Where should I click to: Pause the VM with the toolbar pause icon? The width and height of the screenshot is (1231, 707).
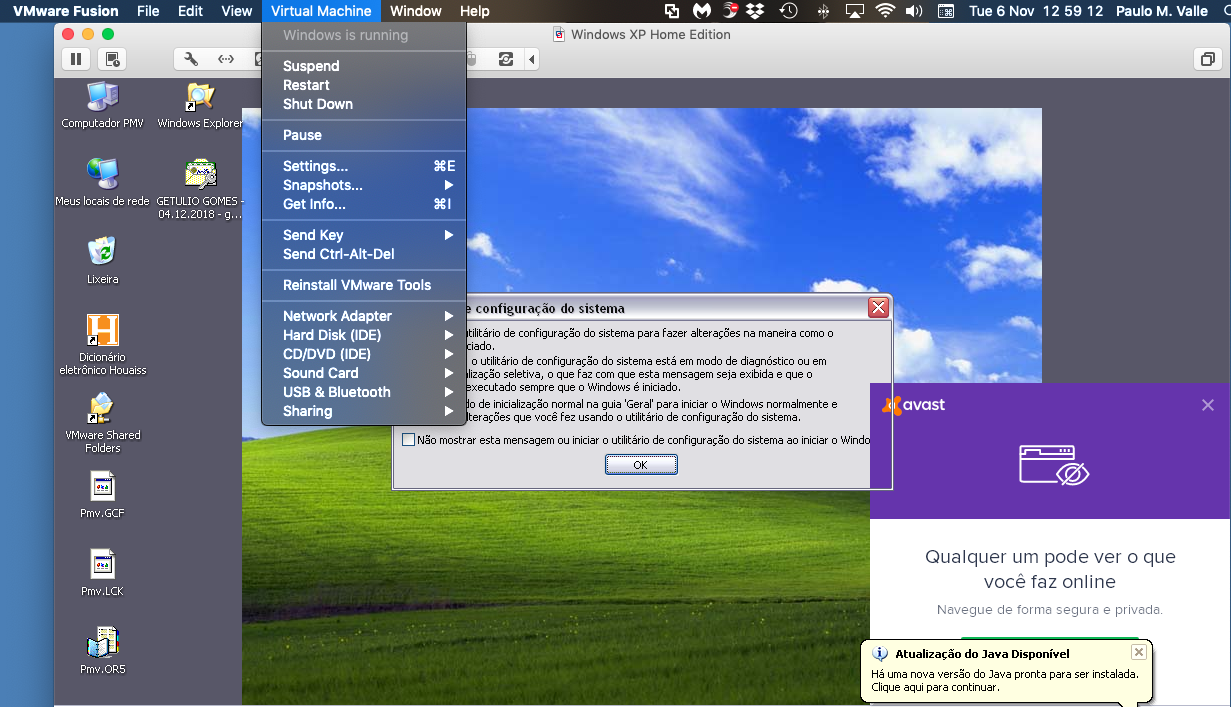click(x=76, y=59)
